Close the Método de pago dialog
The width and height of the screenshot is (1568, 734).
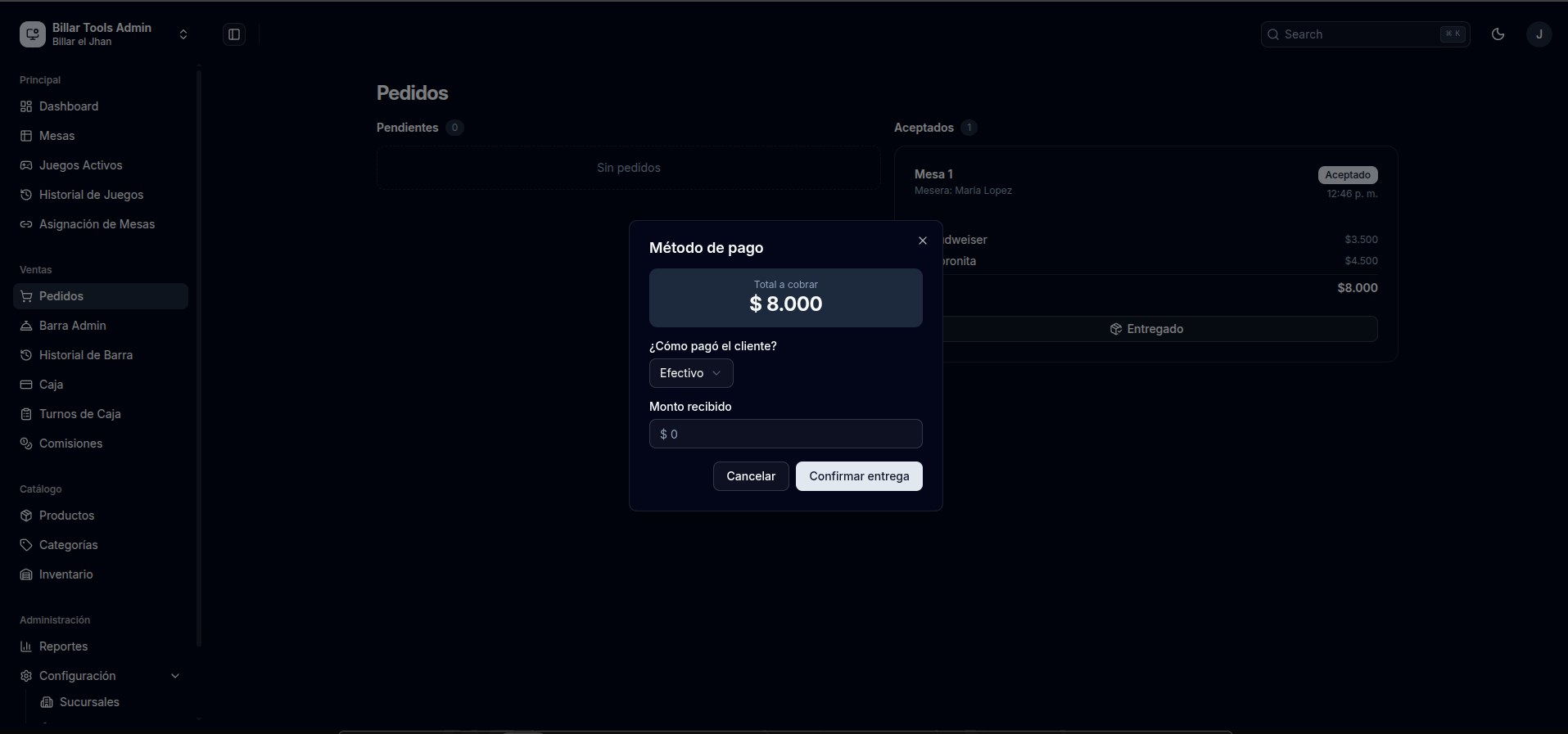coord(923,241)
